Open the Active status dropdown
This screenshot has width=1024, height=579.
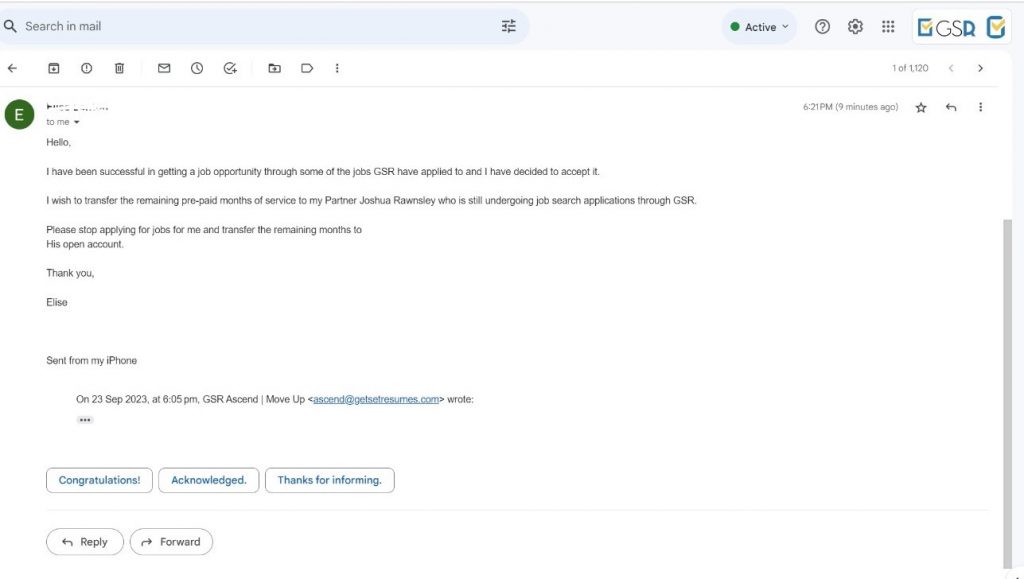tap(760, 27)
